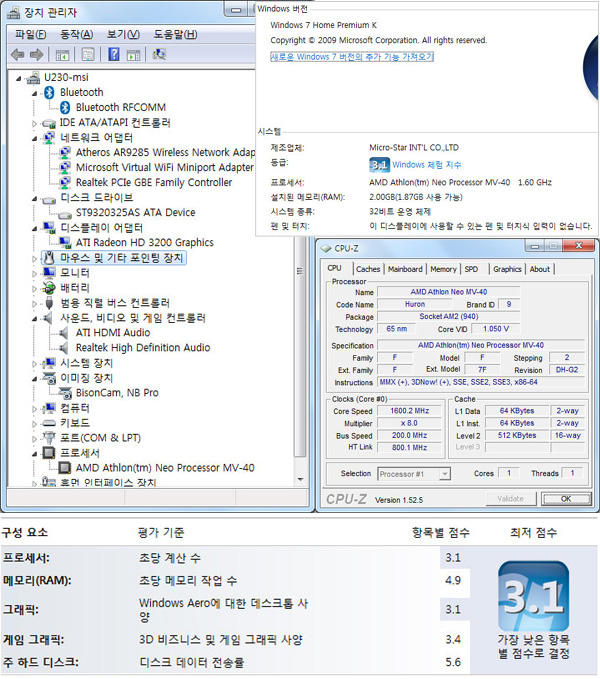Viewport: 600px width, 679px height.
Task: Select ST9320325AS ATA Device disk icon
Action: pyautogui.click(x=65, y=213)
